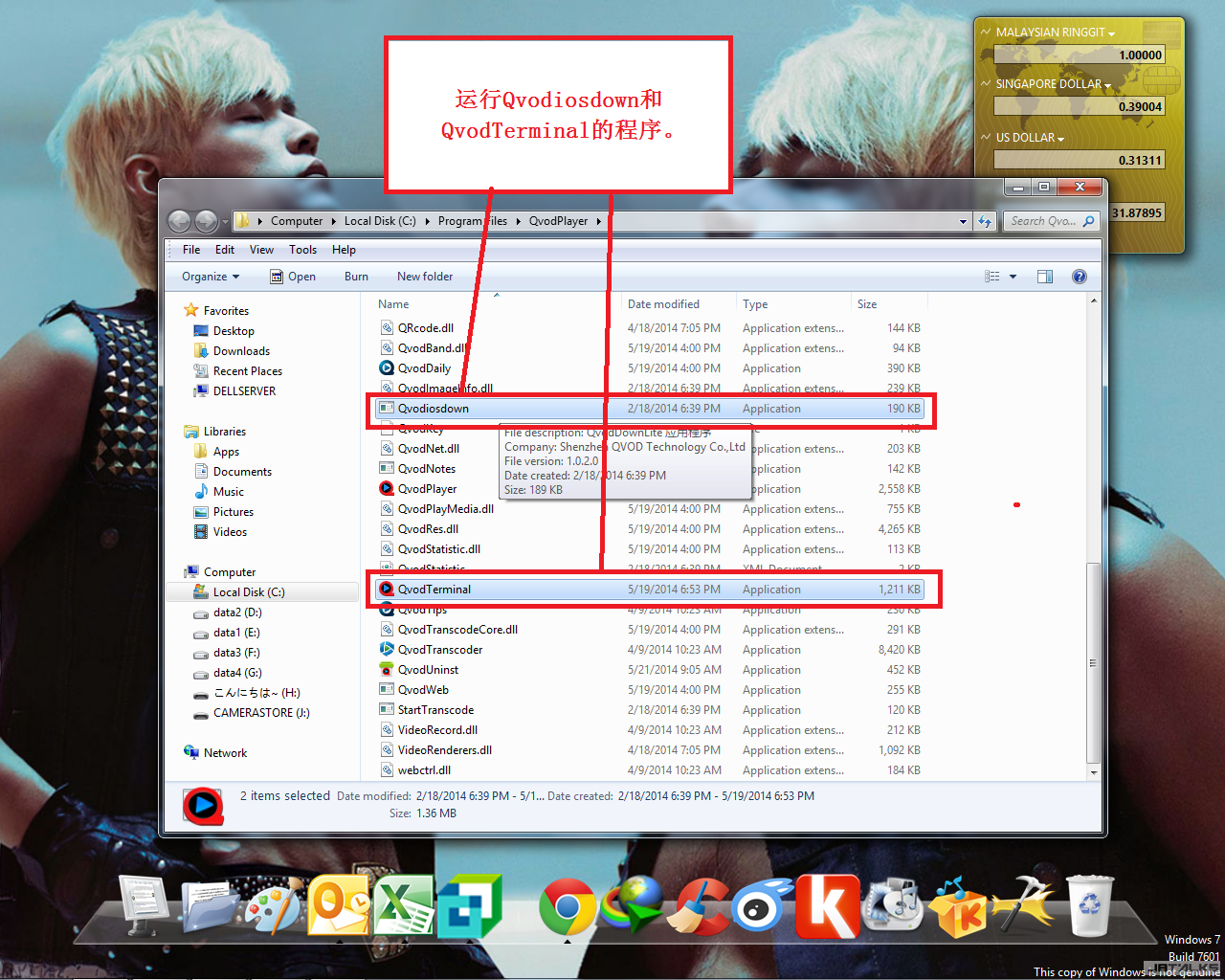Screen dimensions: 1225x980
Task: Click the New folder button
Action: tap(425, 277)
